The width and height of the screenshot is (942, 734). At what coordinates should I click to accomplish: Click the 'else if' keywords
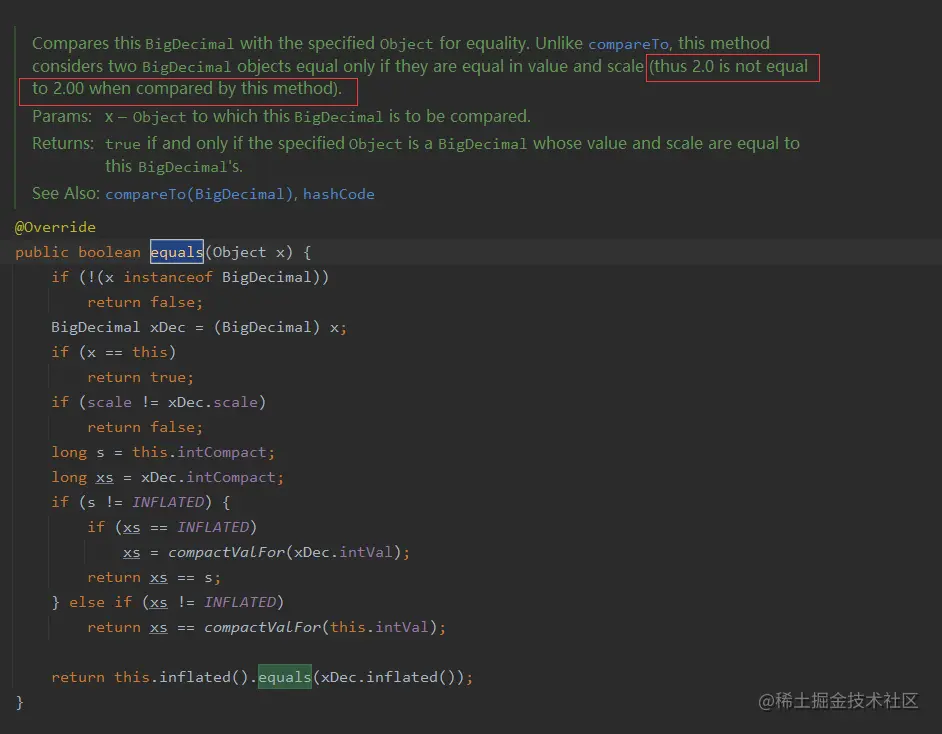click(x=100, y=602)
